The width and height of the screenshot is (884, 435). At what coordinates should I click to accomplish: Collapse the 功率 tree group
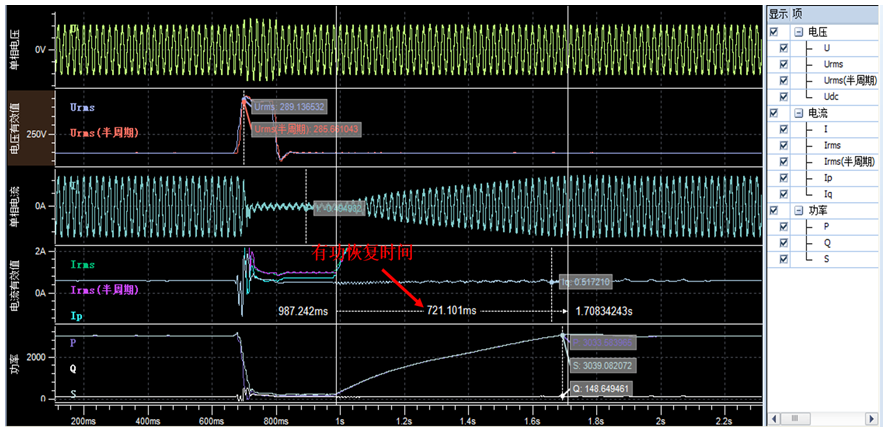point(799,210)
